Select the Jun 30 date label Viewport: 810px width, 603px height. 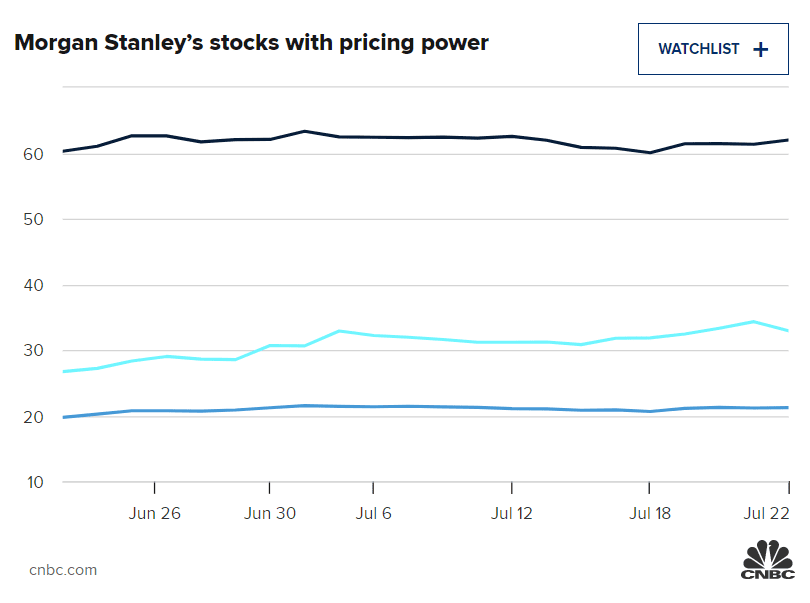pyautogui.click(x=270, y=514)
